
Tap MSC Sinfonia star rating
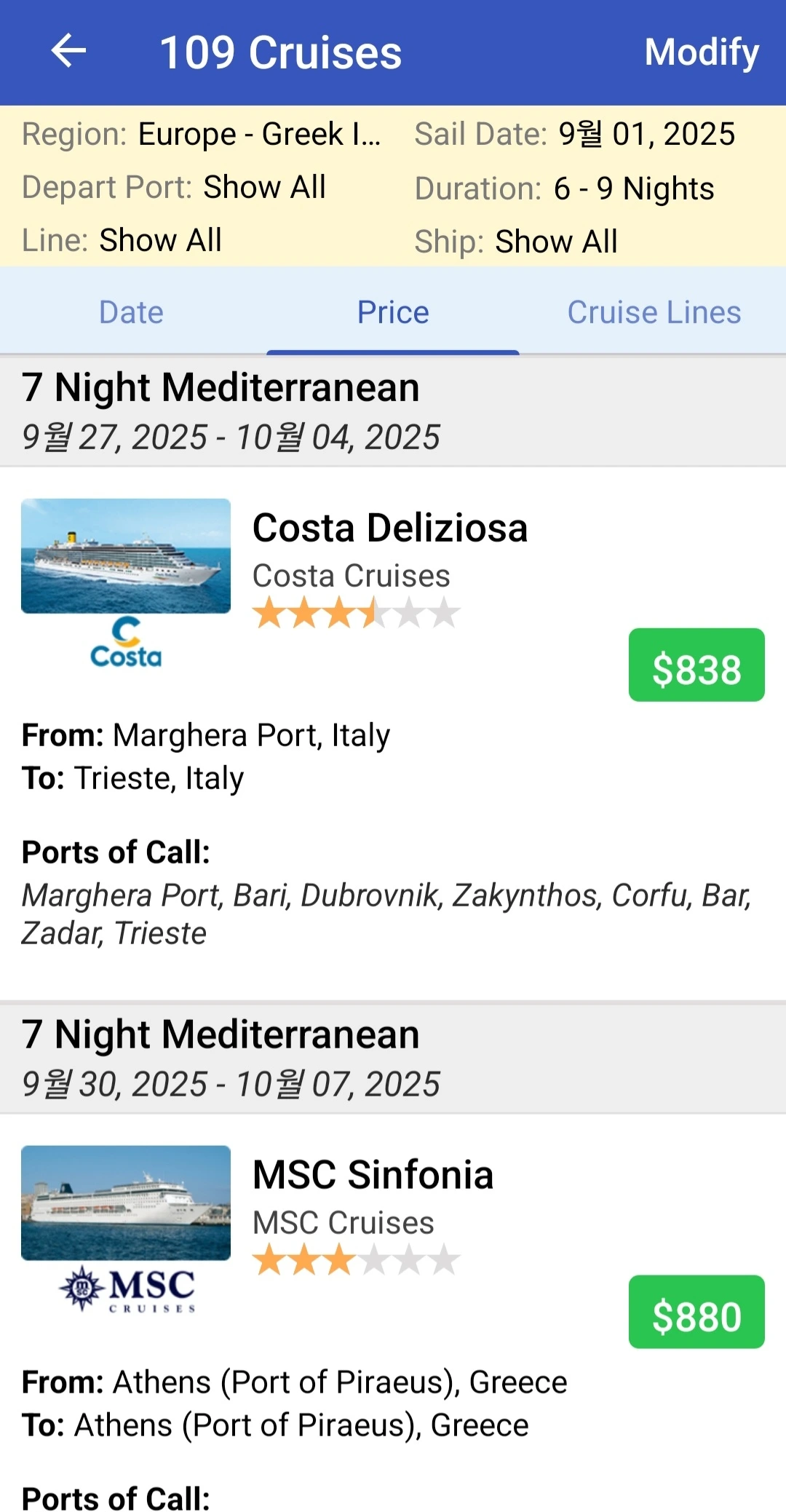[x=356, y=1260]
